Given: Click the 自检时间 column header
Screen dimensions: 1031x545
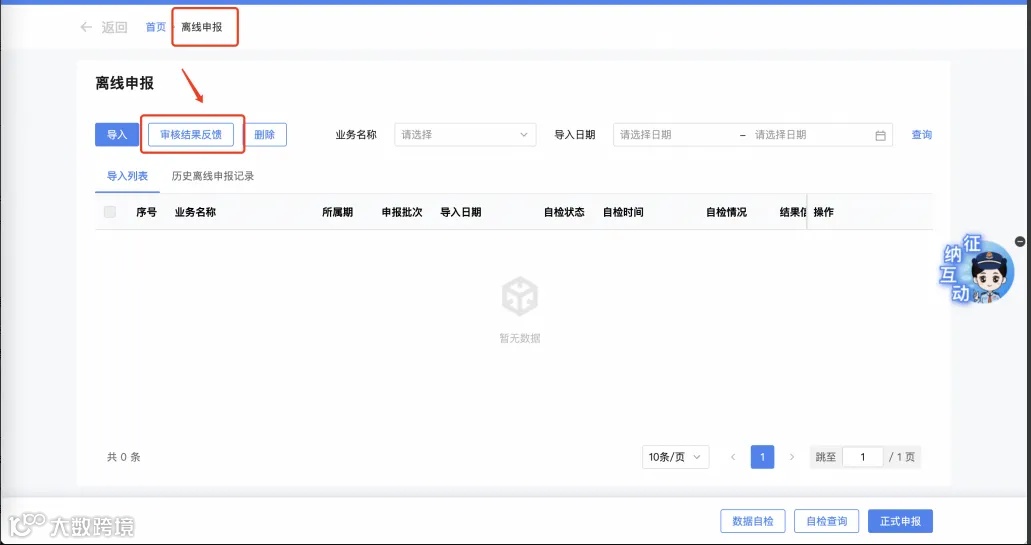Looking at the screenshot, I should point(623,212).
